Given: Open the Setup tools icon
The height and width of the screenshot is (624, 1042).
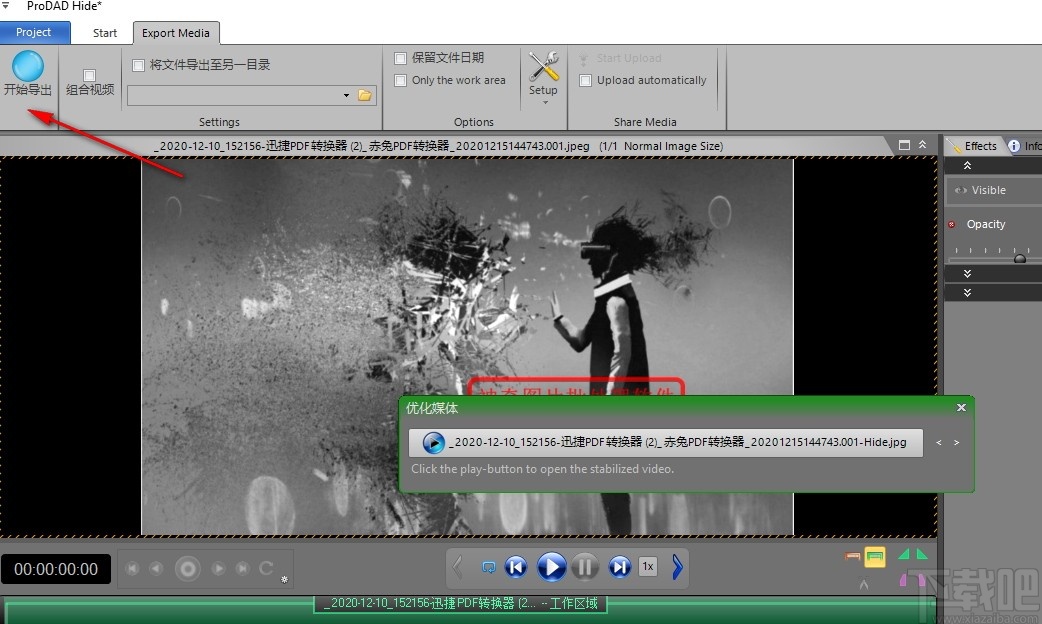Looking at the screenshot, I should (544, 66).
